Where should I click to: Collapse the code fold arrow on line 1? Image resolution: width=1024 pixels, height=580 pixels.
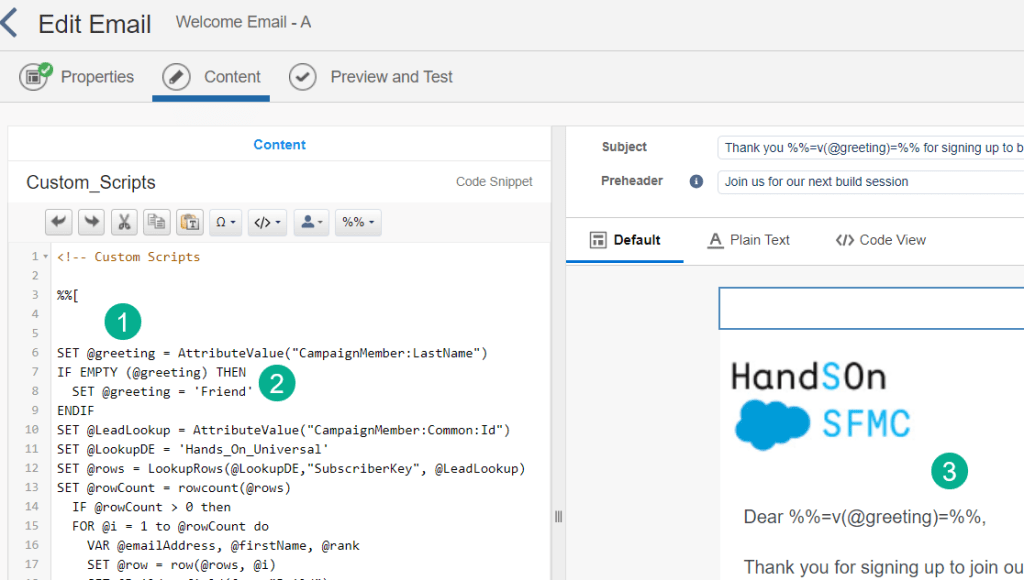pyautogui.click(x=47, y=257)
